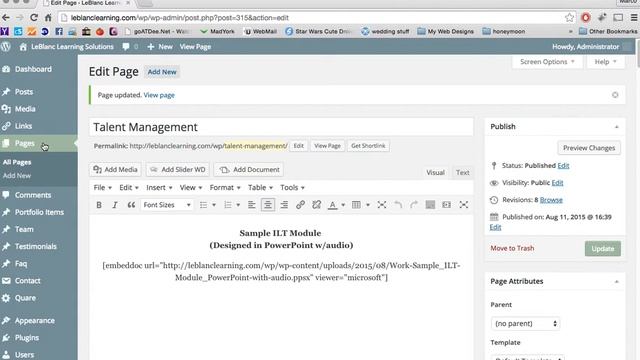This screenshot has height=360, width=640.
Task: Click Get Shortlink button
Action: 368,146
